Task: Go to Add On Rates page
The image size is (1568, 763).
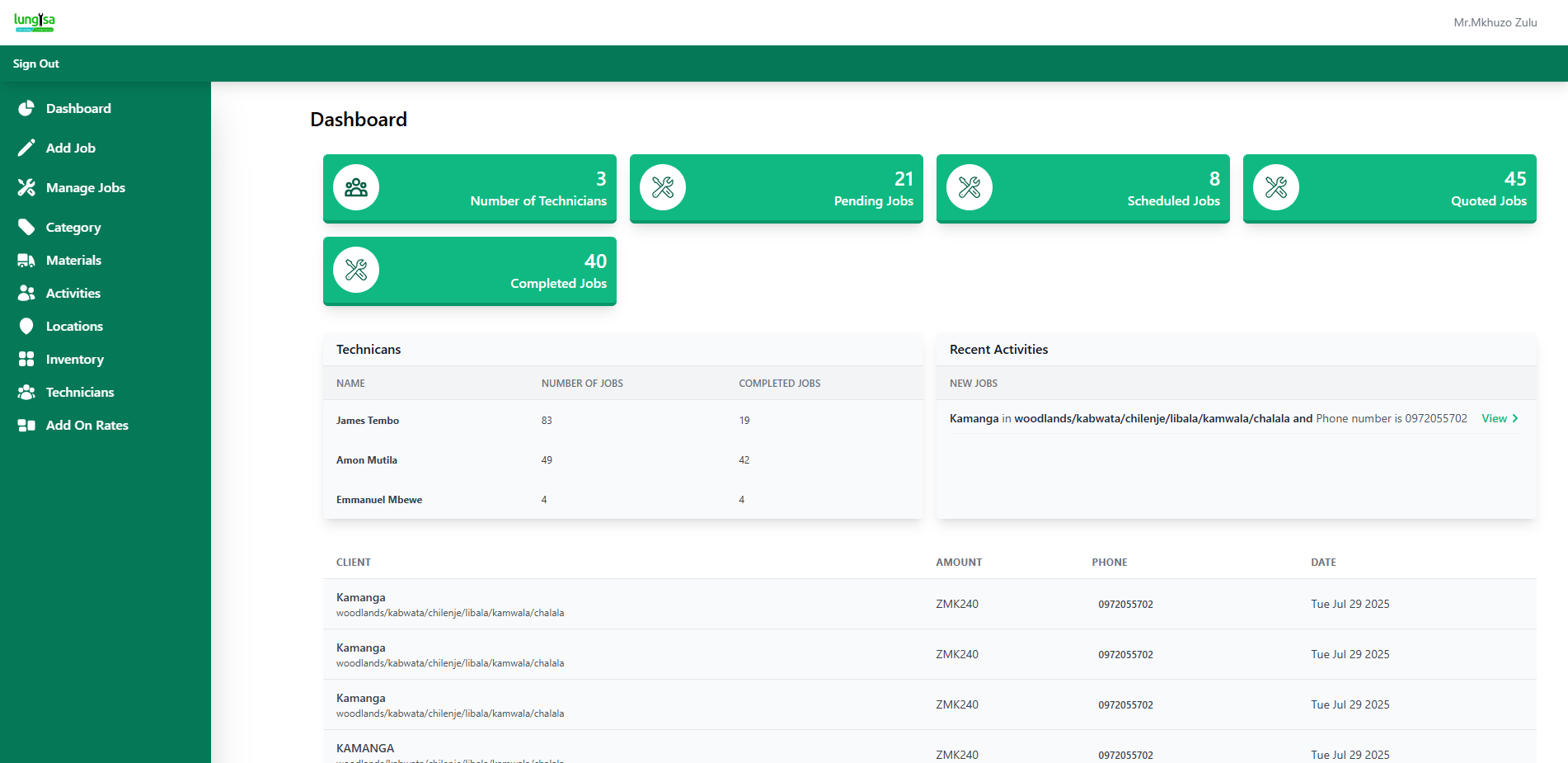Action: [x=87, y=425]
